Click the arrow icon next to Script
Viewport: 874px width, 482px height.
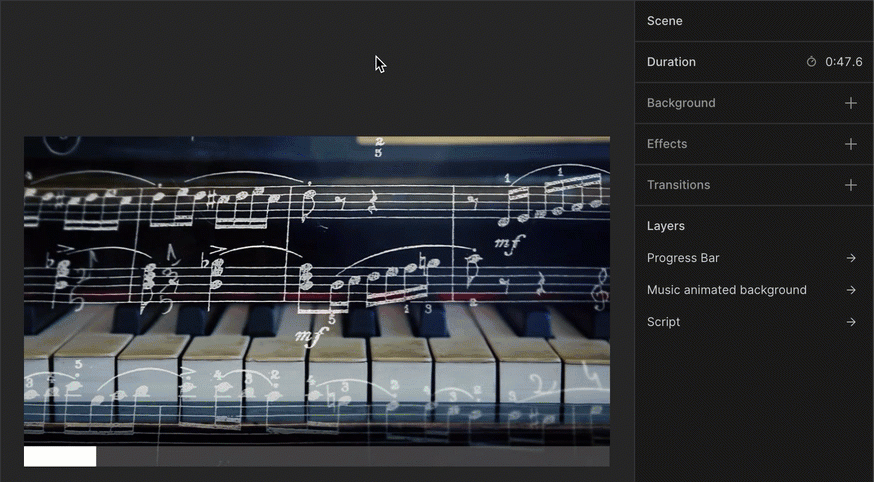(851, 322)
